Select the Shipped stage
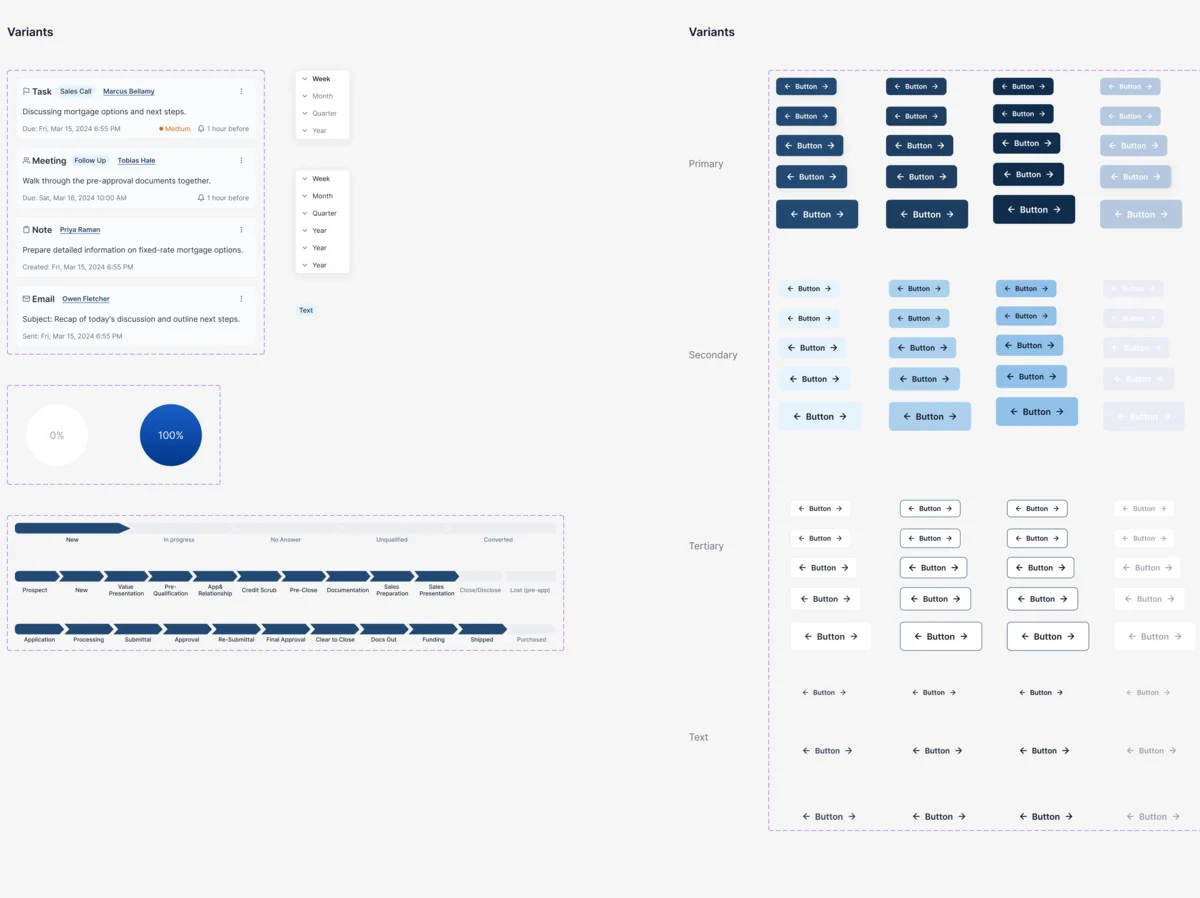 click(x=482, y=629)
